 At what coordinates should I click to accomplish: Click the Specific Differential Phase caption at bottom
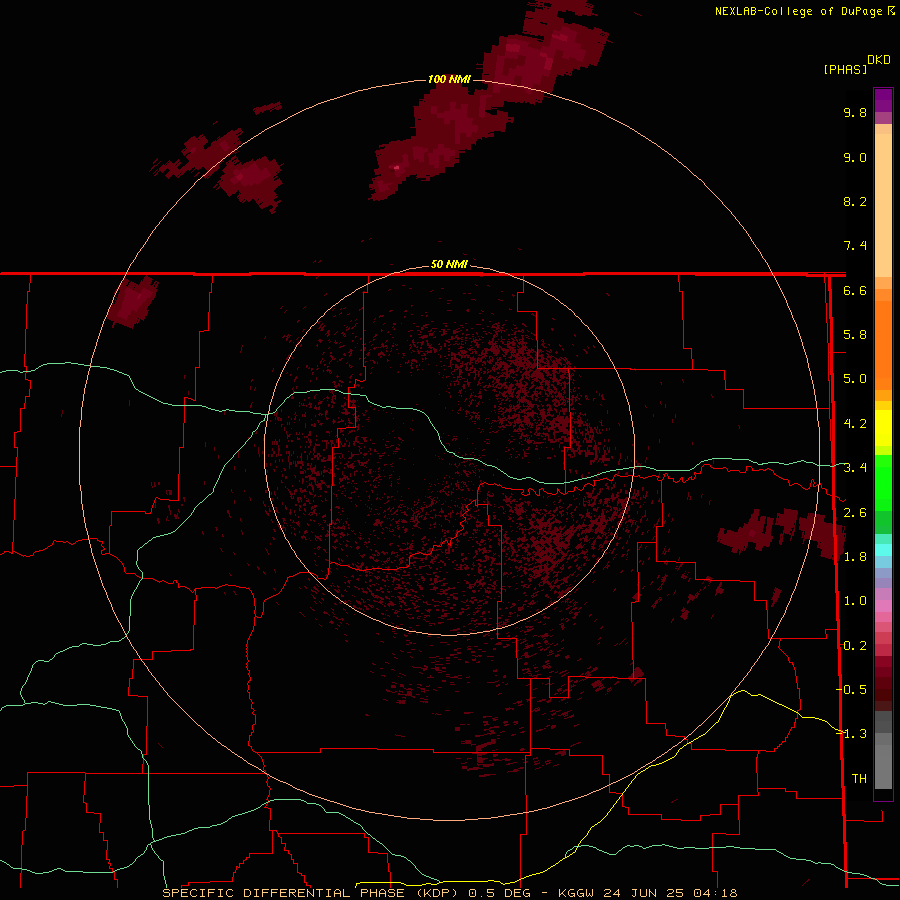[449, 893]
